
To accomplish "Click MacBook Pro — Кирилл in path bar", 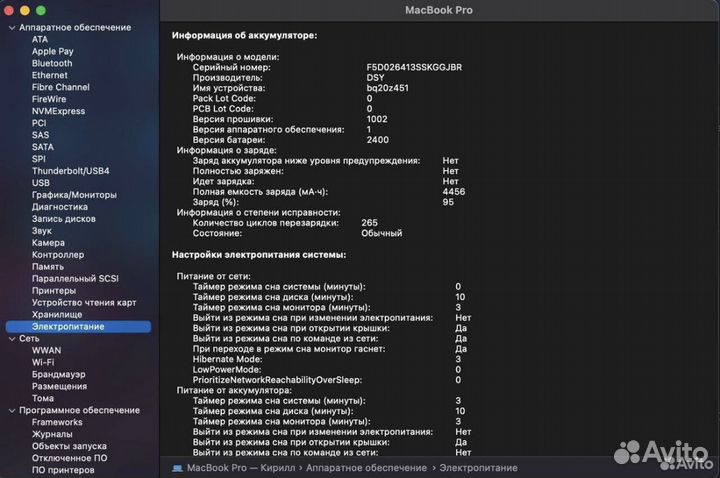I will 241,468.
